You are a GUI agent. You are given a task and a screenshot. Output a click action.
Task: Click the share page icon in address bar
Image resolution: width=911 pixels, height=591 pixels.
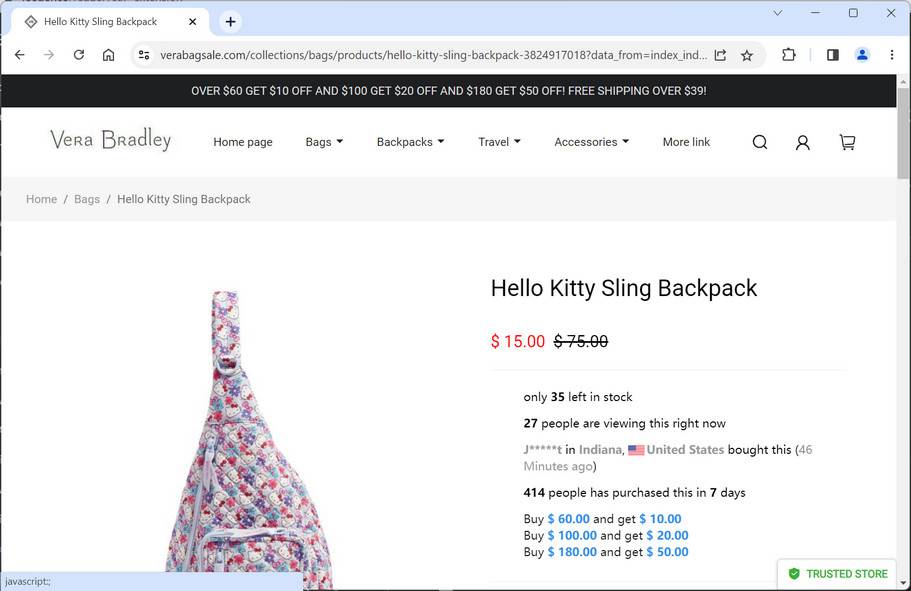(x=720, y=55)
